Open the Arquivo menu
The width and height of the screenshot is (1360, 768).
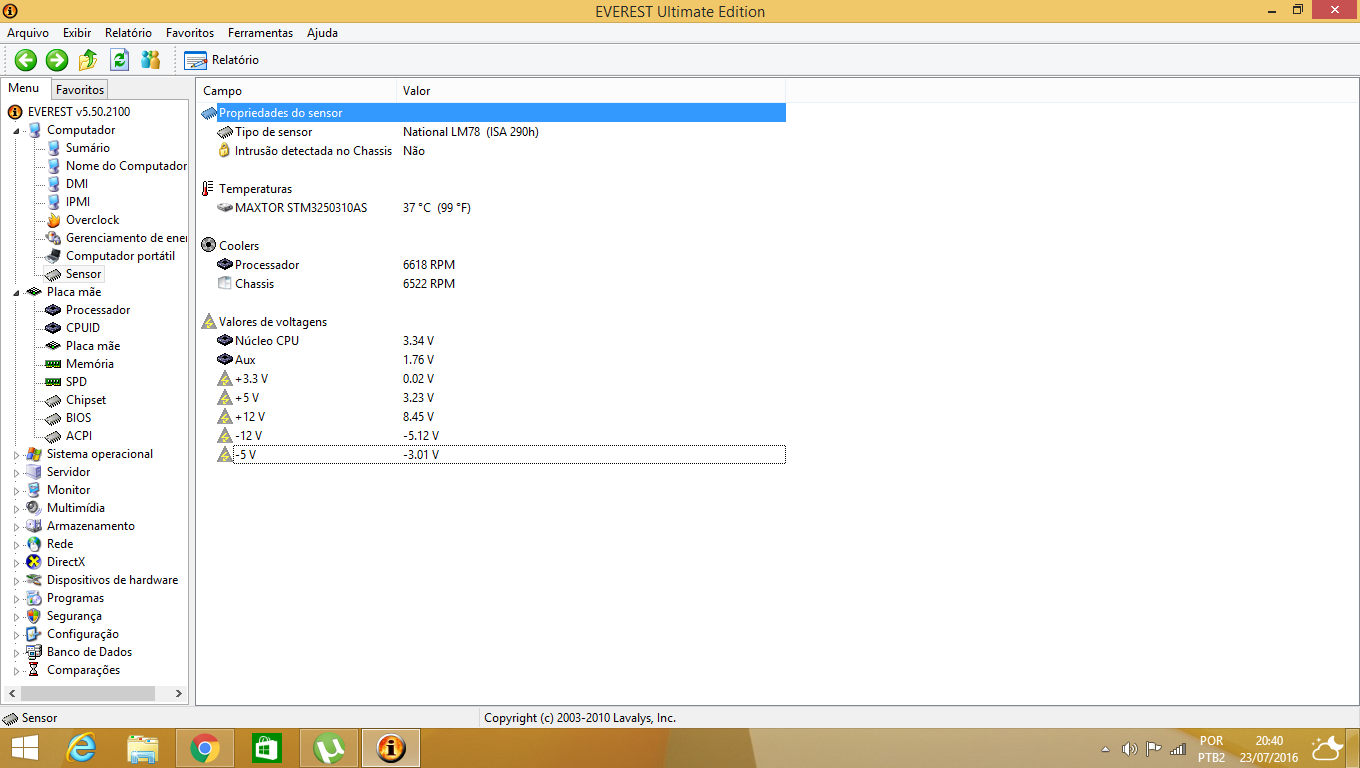pyautogui.click(x=28, y=33)
